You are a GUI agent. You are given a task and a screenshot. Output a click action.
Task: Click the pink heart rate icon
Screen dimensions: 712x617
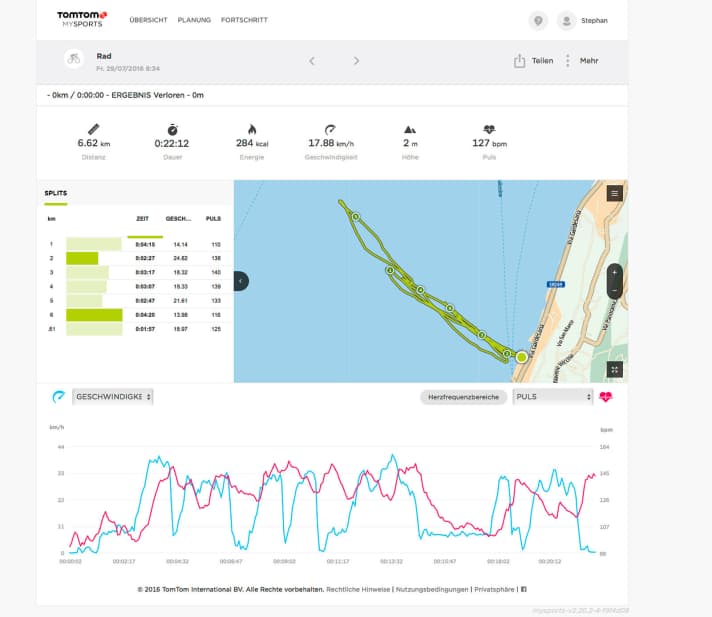(605, 397)
